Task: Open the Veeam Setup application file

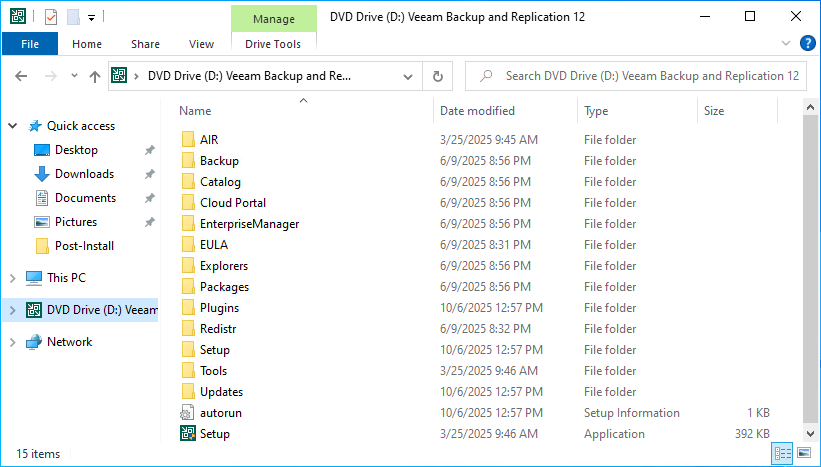Action: point(214,434)
